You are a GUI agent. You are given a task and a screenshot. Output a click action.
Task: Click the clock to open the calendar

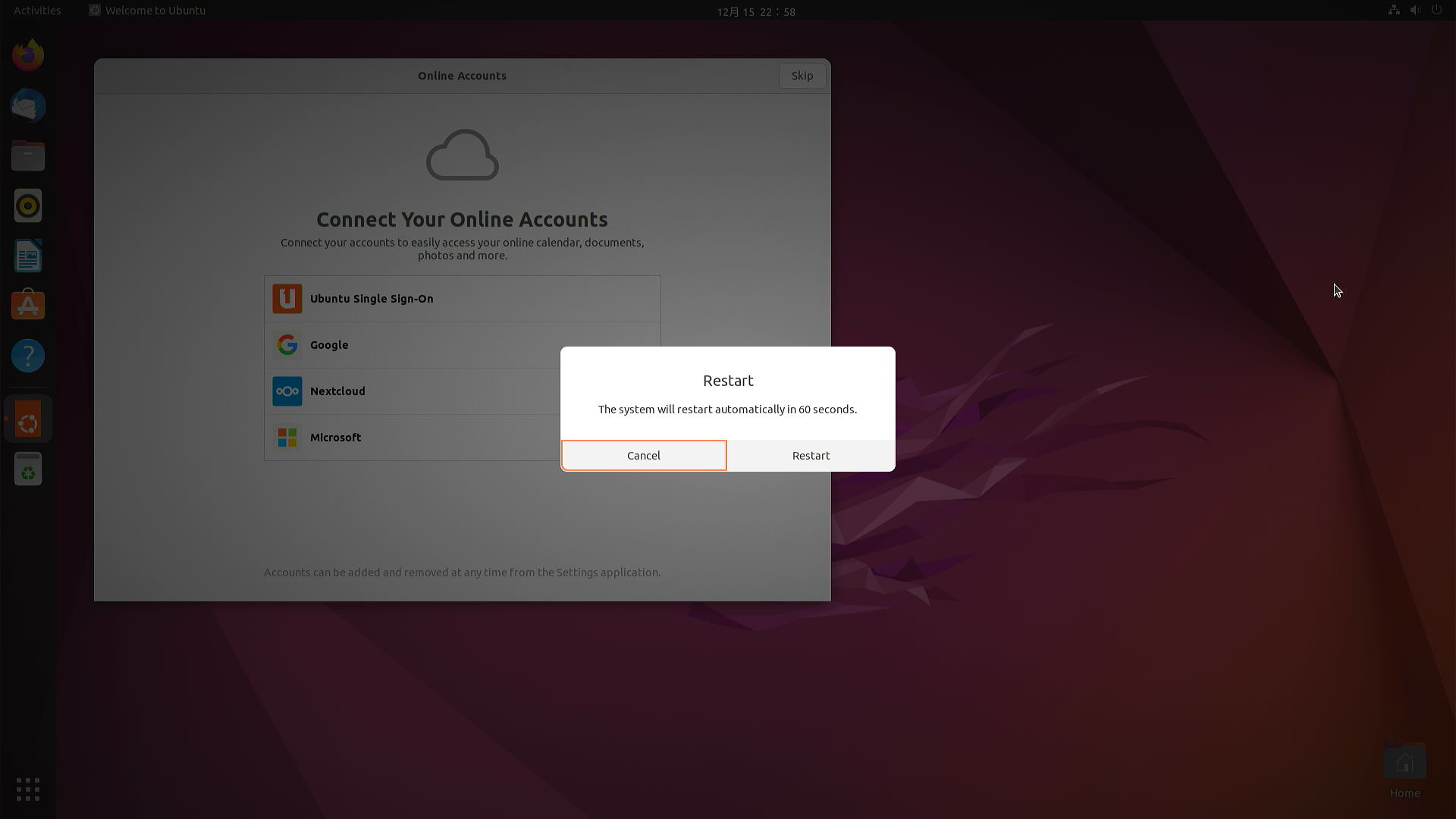755,11
